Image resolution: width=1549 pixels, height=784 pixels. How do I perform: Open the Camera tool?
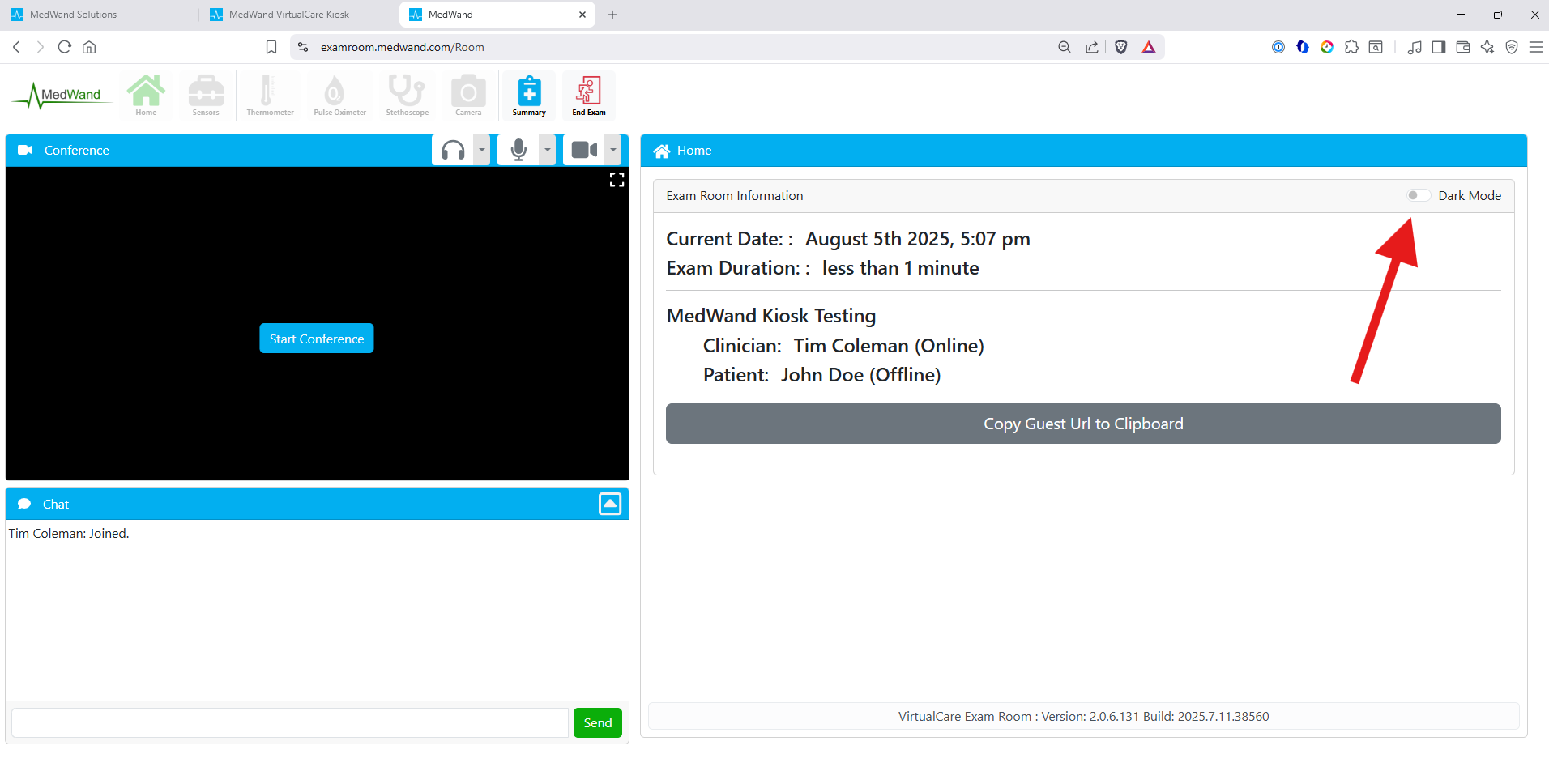pos(468,95)
